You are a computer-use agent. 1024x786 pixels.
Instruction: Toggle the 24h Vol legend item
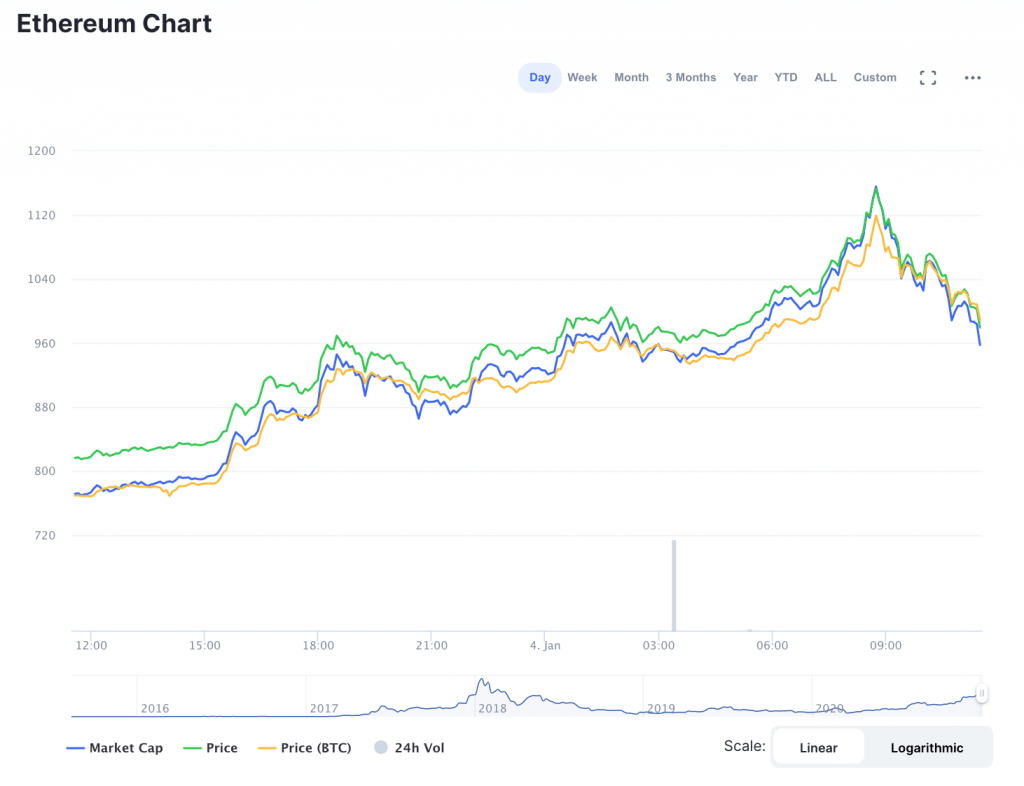(x=409, y=748)
